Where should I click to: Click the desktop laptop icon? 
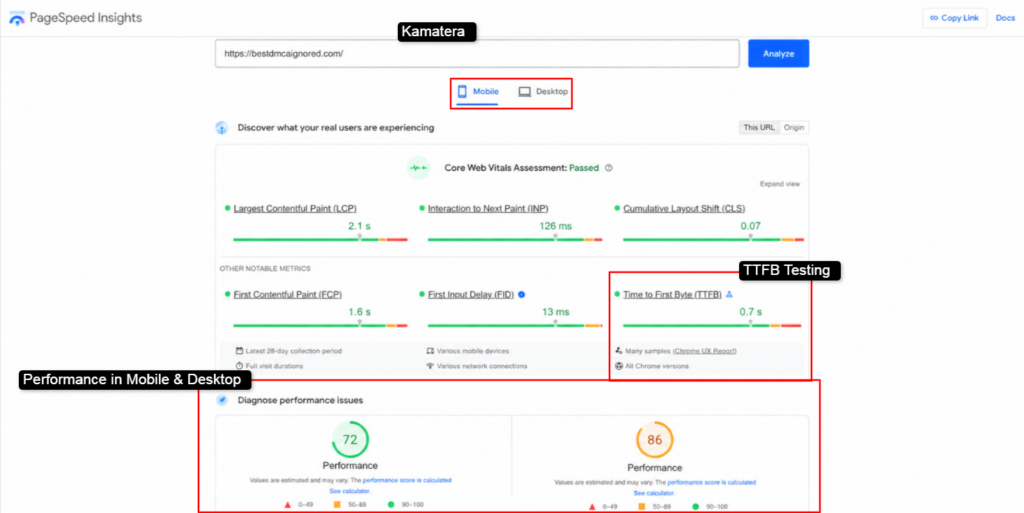(524, 92)
